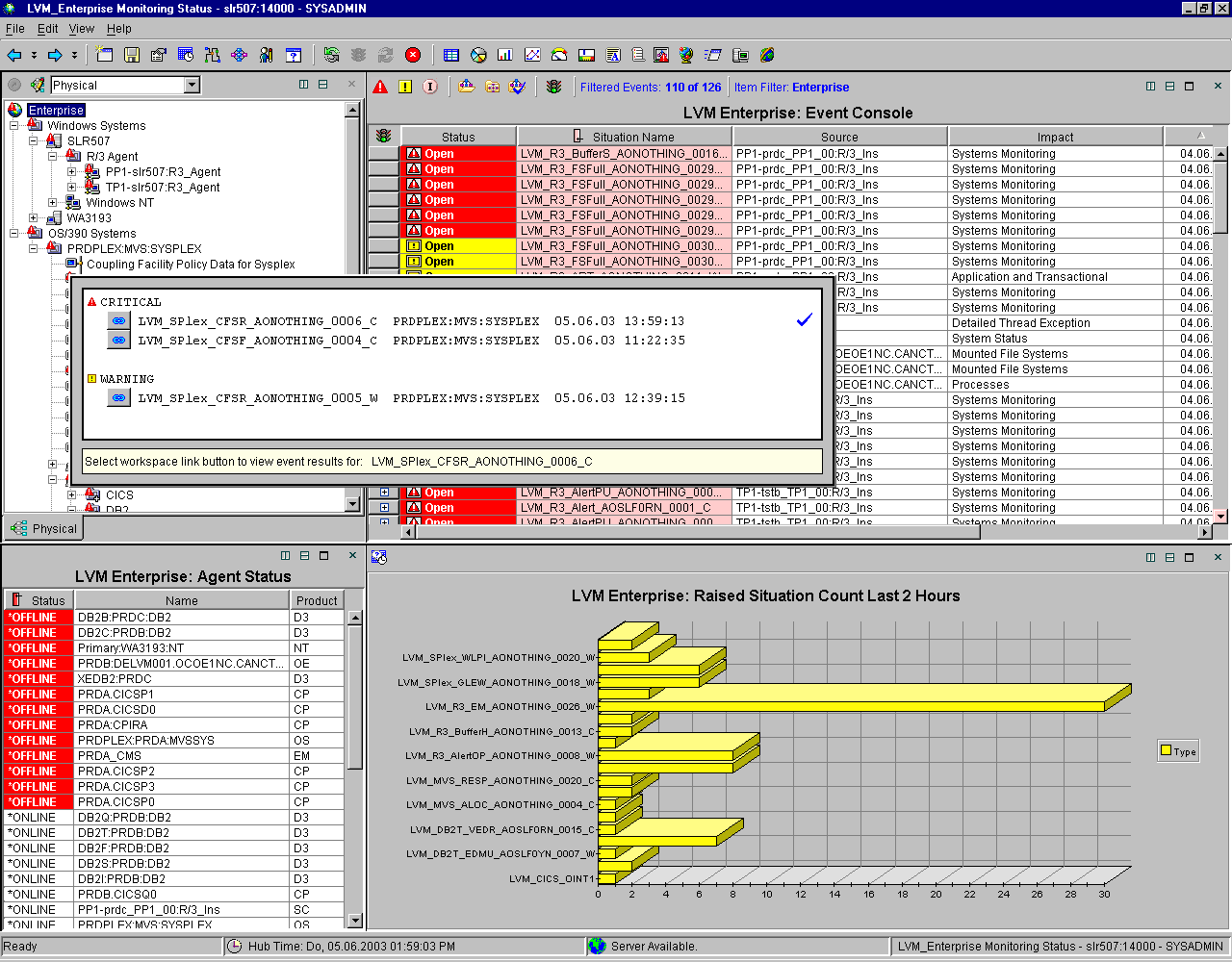The image size is (1232, 962).
Task: Toggle the closed-folder event filter icon
Action: [x=493, y=87]
